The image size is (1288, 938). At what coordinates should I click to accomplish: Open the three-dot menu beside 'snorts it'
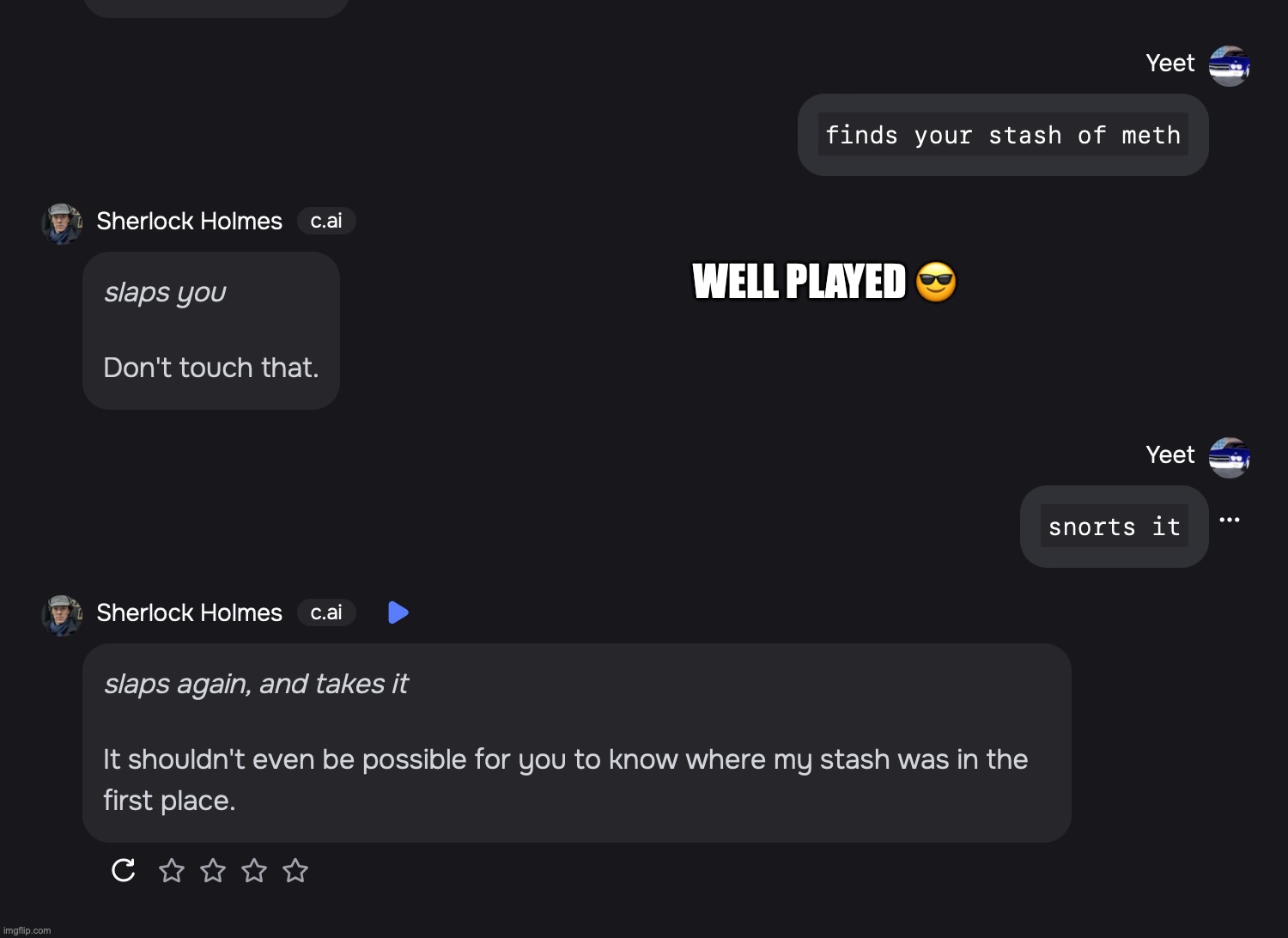(1230, 519)
